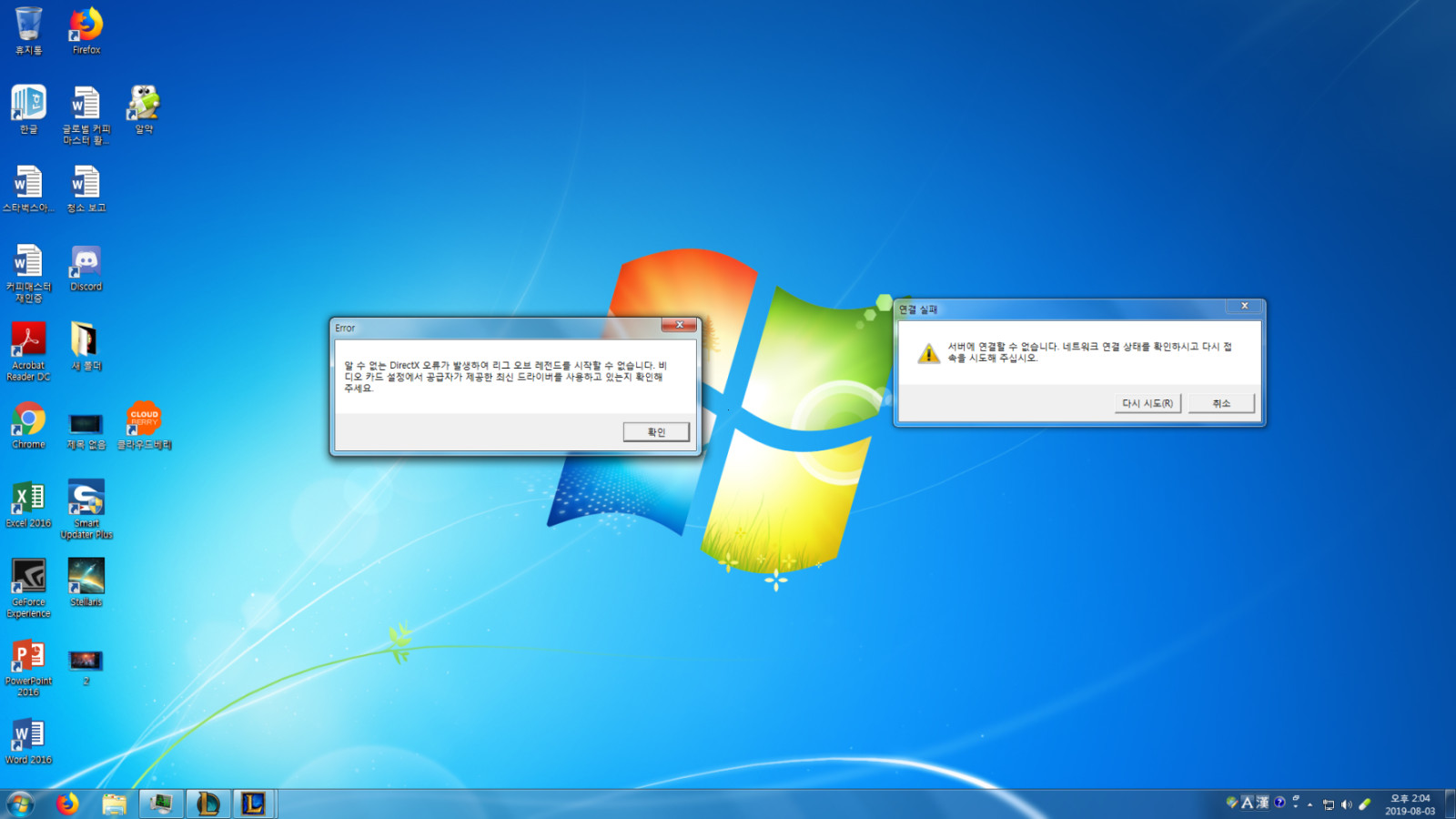Screen dimensions: 1456x819
Task: Toggle the 漢 Hanja conversion button
Action: [x=1262, y=803]
